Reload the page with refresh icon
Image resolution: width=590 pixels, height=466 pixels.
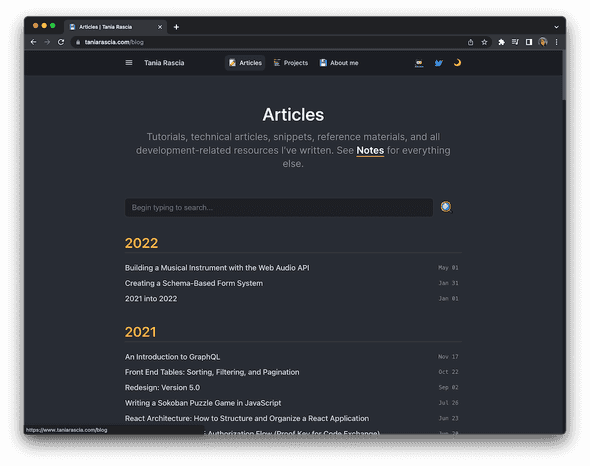[61, 42]
